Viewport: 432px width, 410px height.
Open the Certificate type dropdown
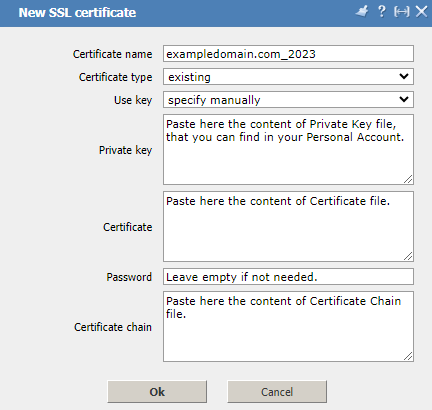pos(288,77)
